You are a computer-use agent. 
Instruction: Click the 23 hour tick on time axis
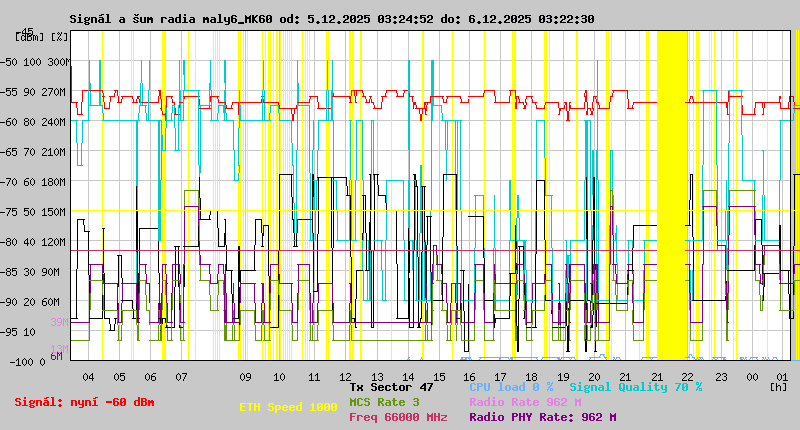click(720, 377)
